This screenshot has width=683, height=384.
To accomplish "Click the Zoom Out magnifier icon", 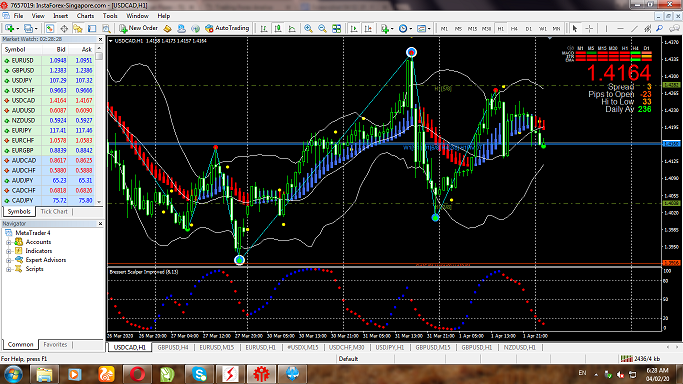I will click(322, 28).
